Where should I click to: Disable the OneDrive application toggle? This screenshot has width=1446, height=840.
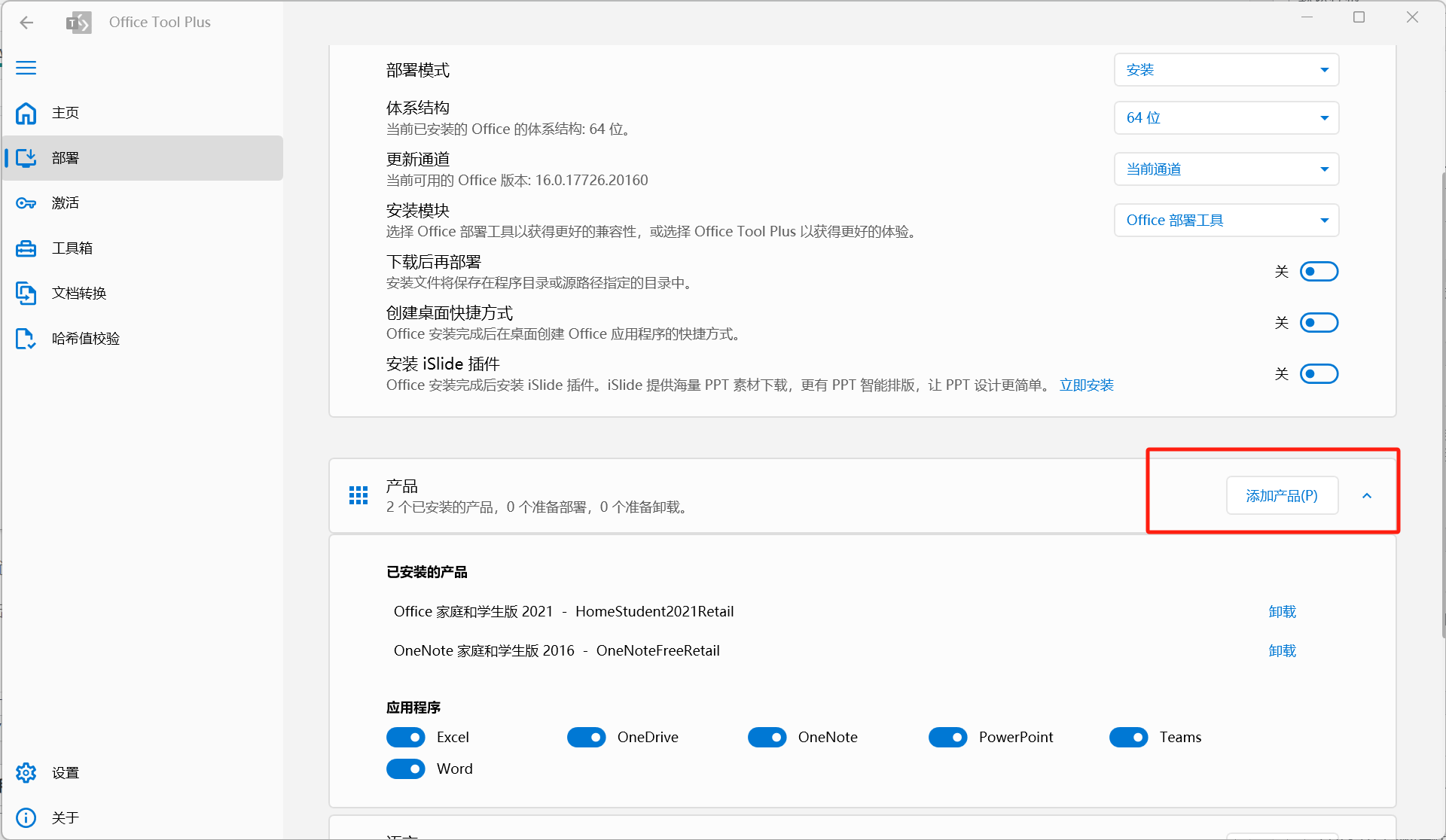pos(587,738)
